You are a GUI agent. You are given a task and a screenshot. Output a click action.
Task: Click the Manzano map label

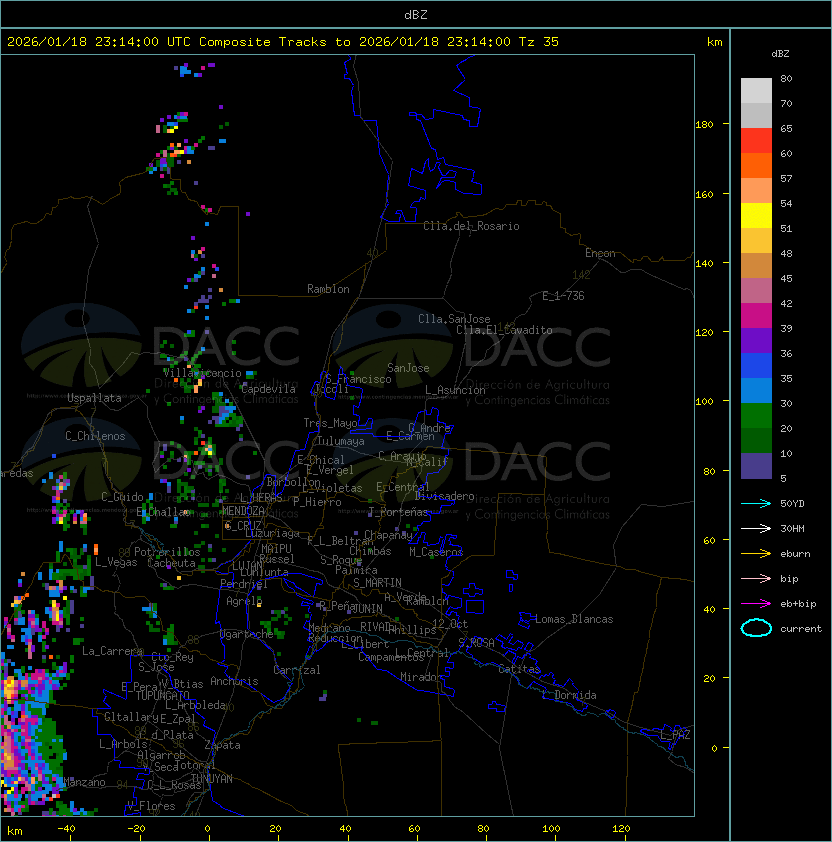[84, 782]
